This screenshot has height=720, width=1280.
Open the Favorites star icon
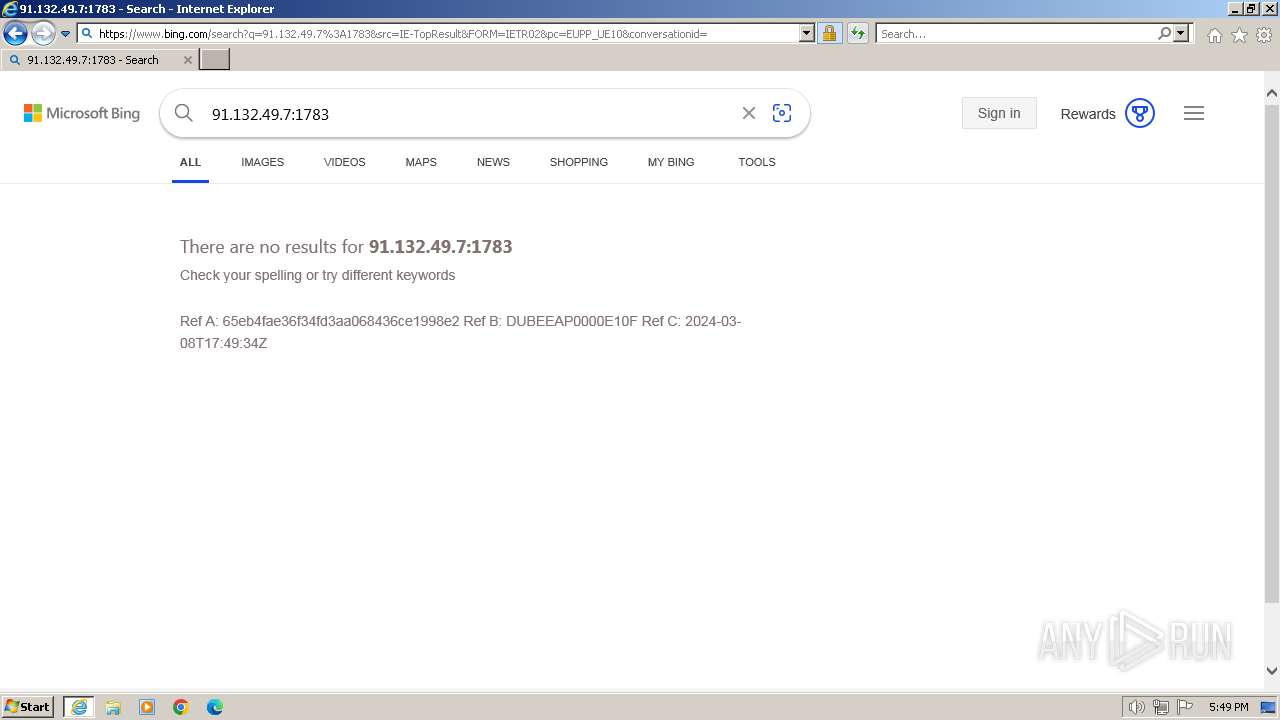coord(1239,35)
